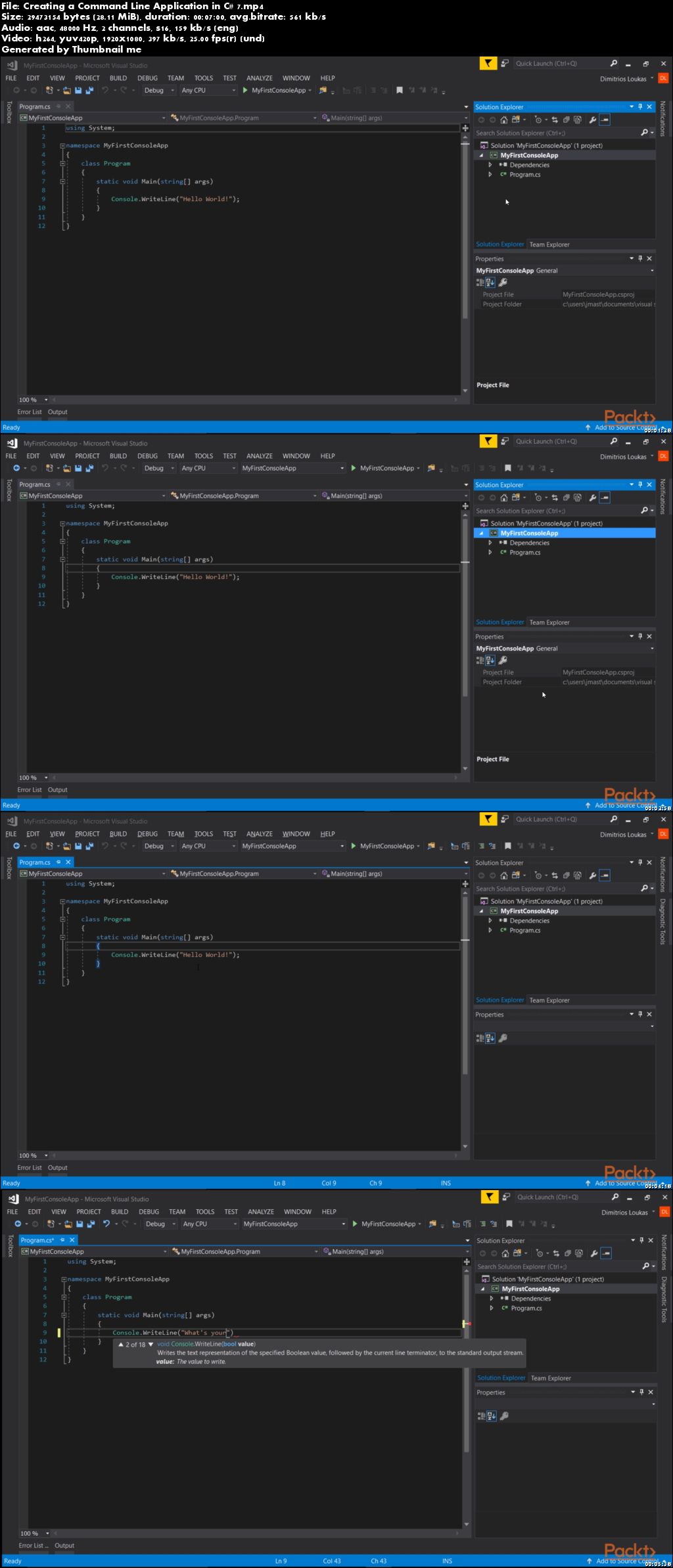Screen dimensions: 673x1568
Task: Click bookmark toggle icon in first frame toolbar
Action: (399, 90)
